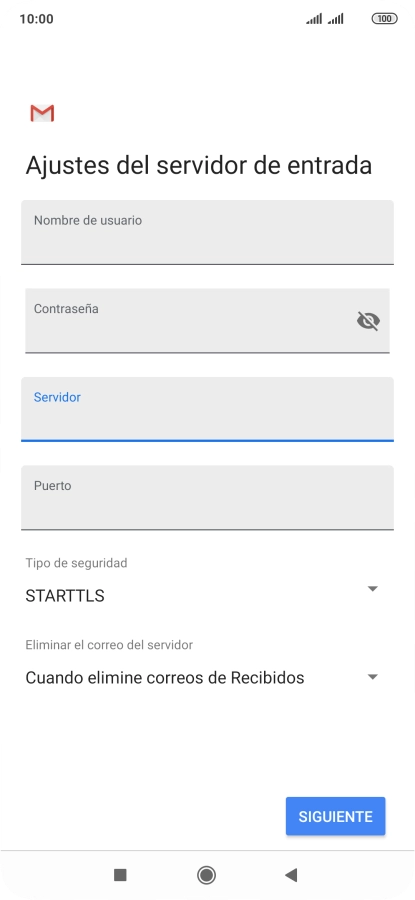Screen dimensions: 415x900
Task: Click the SIGUIENTE button
Action: click(335, 816)
